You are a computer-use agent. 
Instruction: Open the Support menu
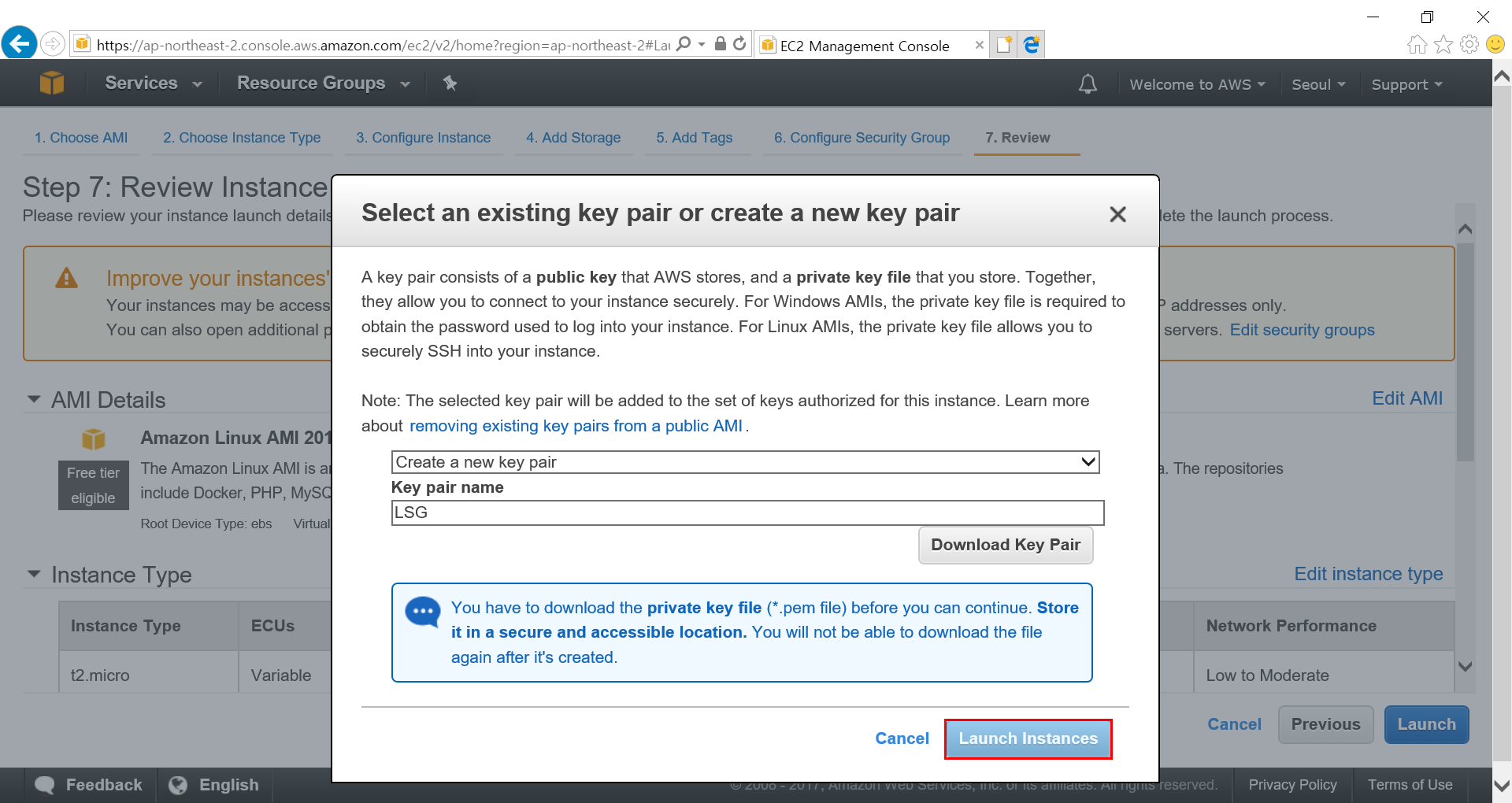[1406, 84]
